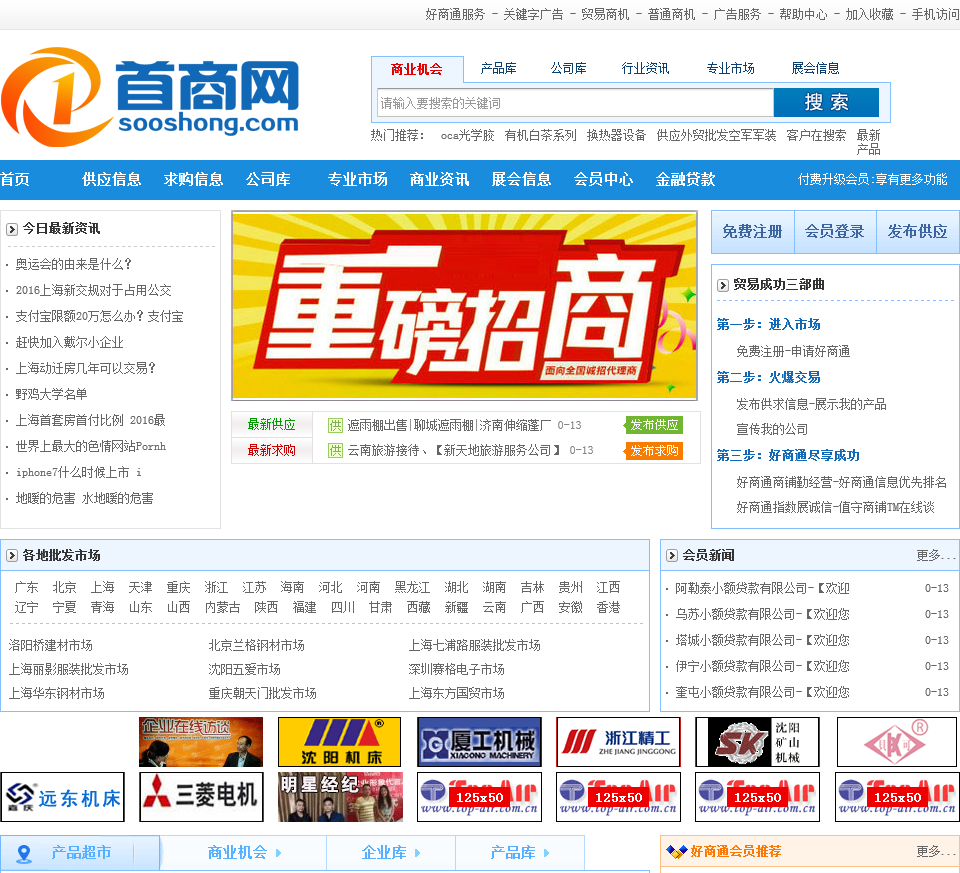Open the 远东机床 logo ad
The image size is (960, 873).
[x=62, y=797]
